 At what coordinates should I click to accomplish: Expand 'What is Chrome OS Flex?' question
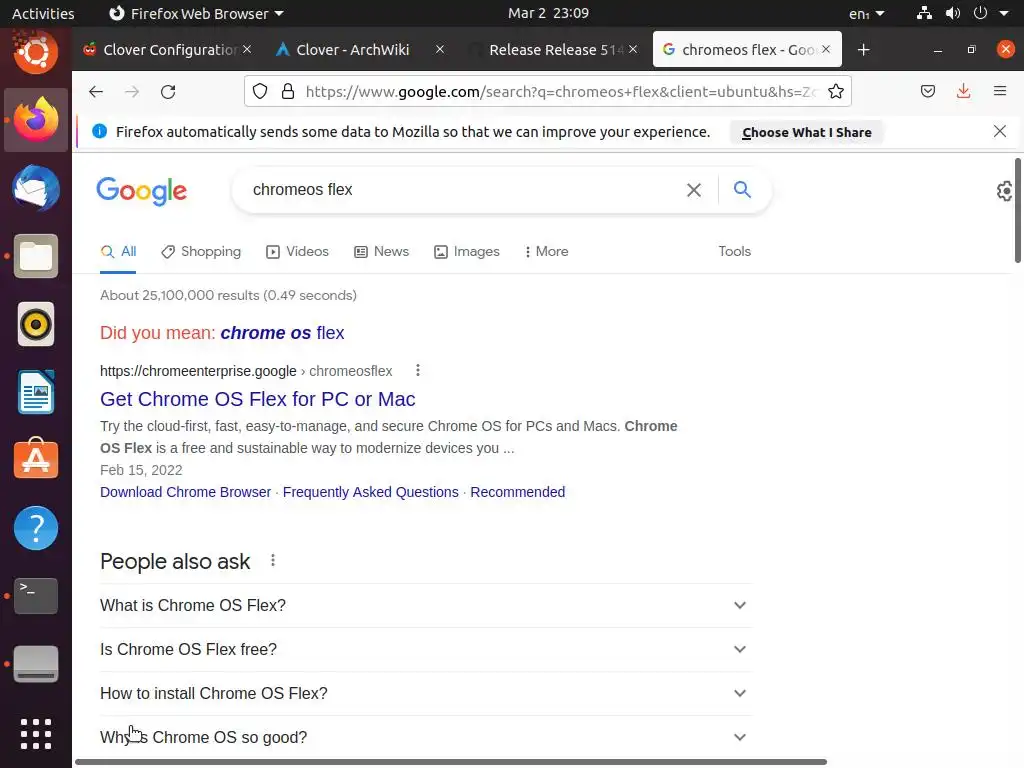426,605
